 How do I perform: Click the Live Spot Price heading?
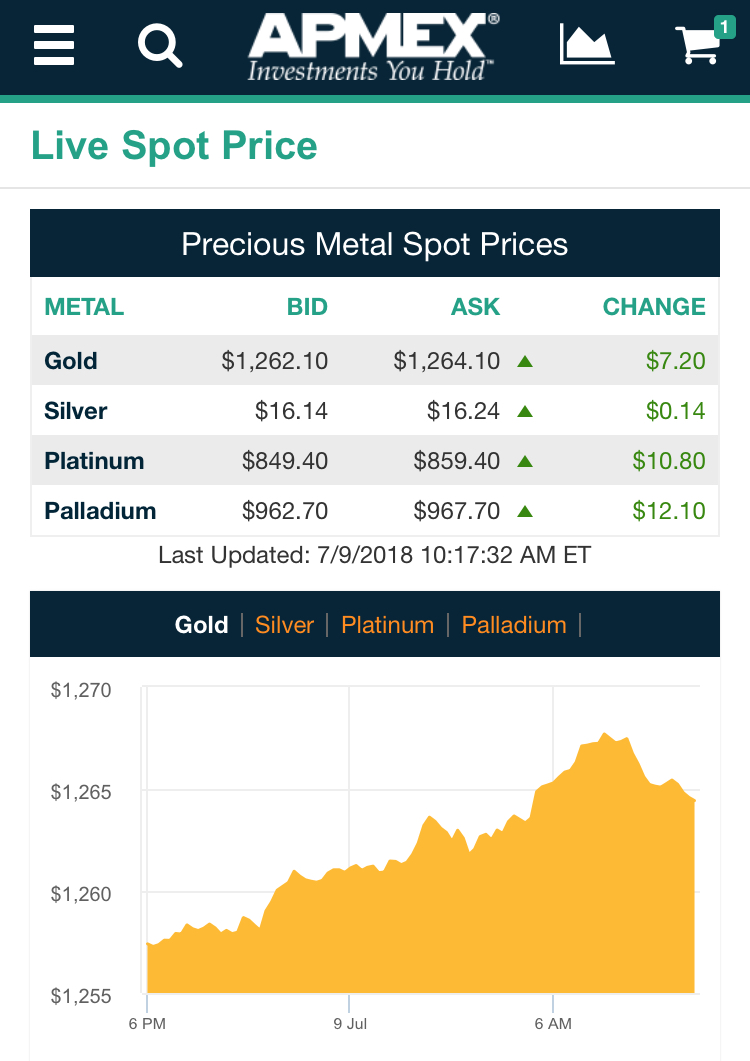174,146
